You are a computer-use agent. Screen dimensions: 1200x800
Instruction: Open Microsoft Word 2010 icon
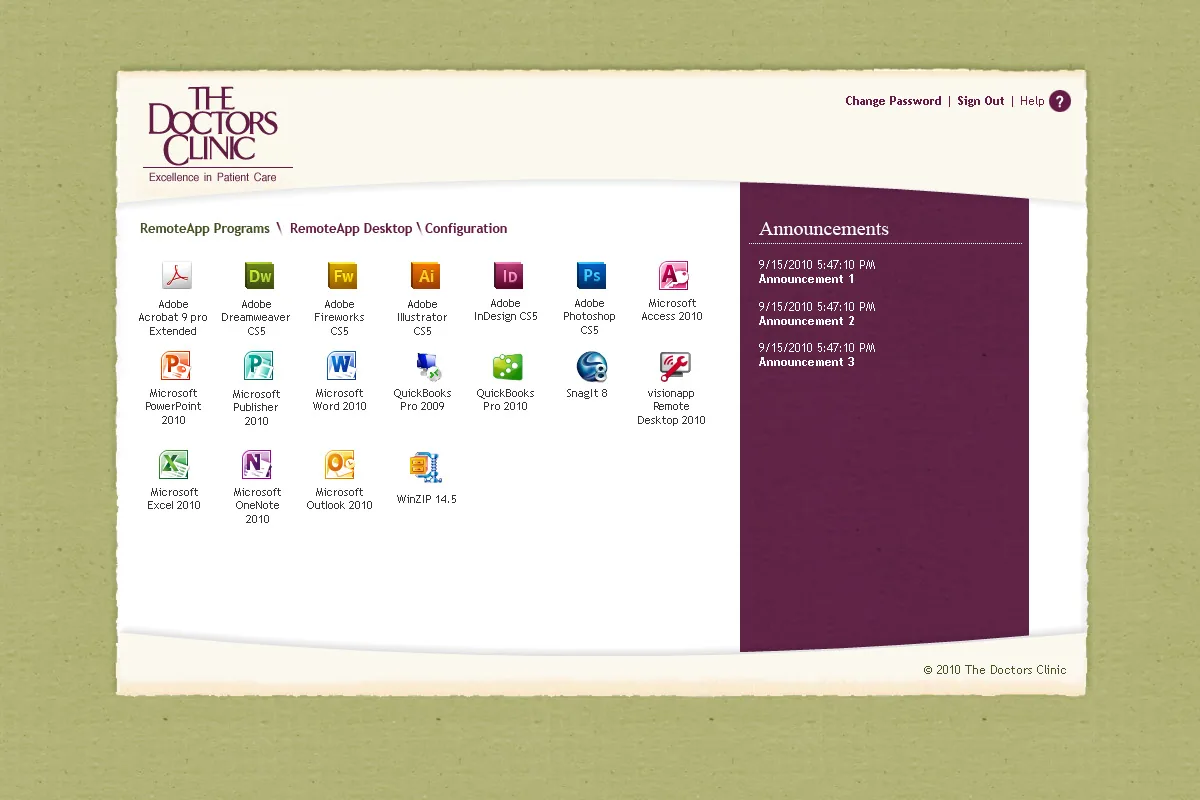342,366
